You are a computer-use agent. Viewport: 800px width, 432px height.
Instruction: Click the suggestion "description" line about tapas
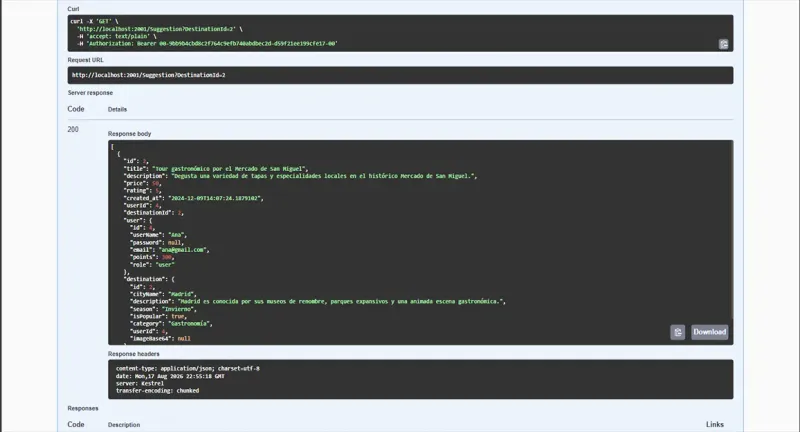[x=301, y=176]
